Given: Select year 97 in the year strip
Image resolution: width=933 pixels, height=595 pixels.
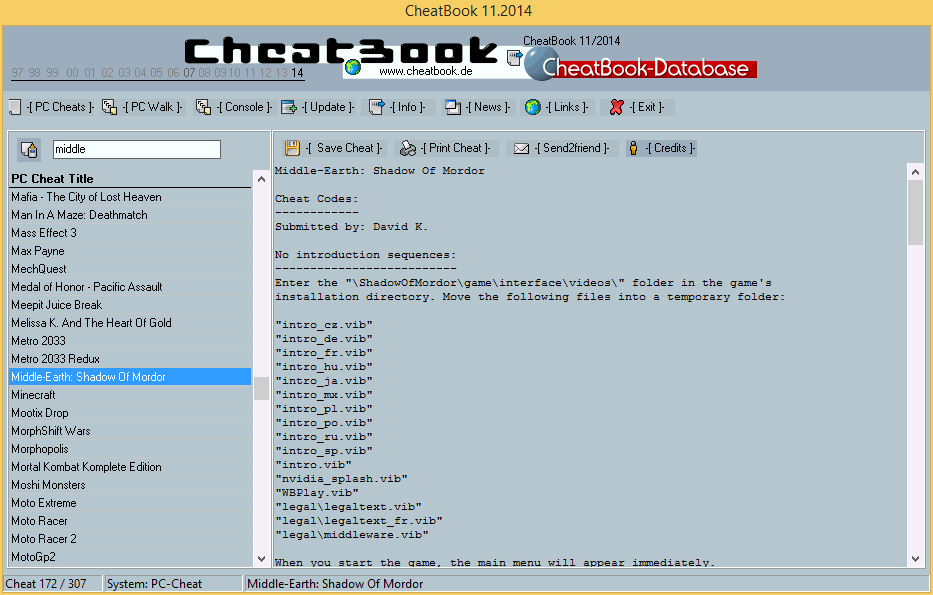Looking at the screenshot, I should click(17, 73).
